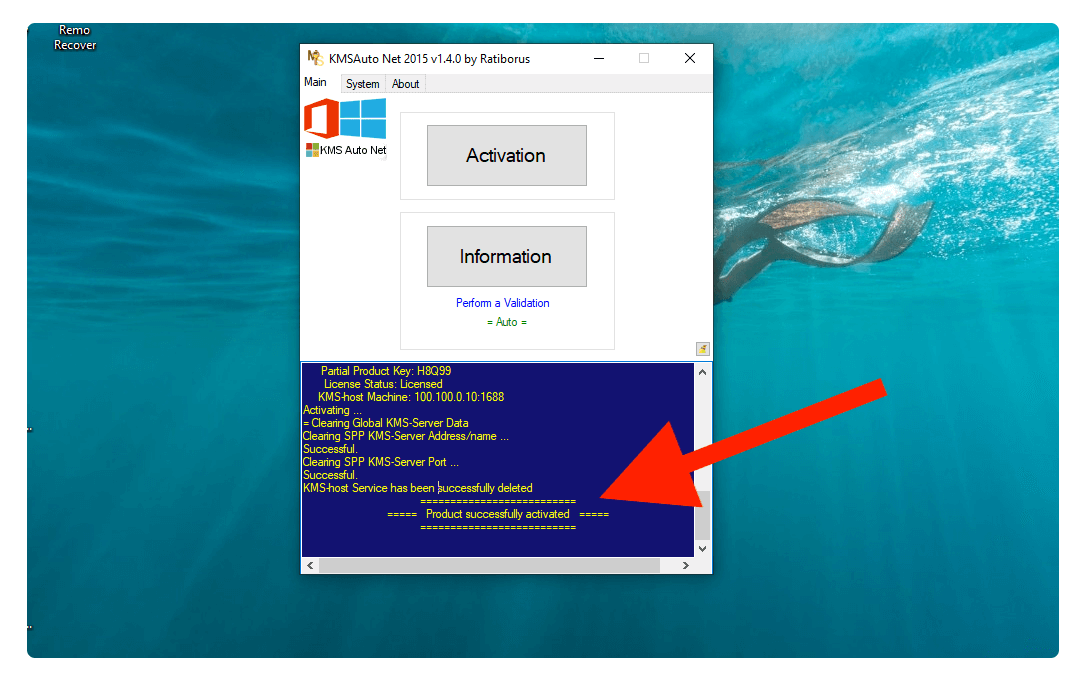
Task: Select the Main tab
Action: 316,82
